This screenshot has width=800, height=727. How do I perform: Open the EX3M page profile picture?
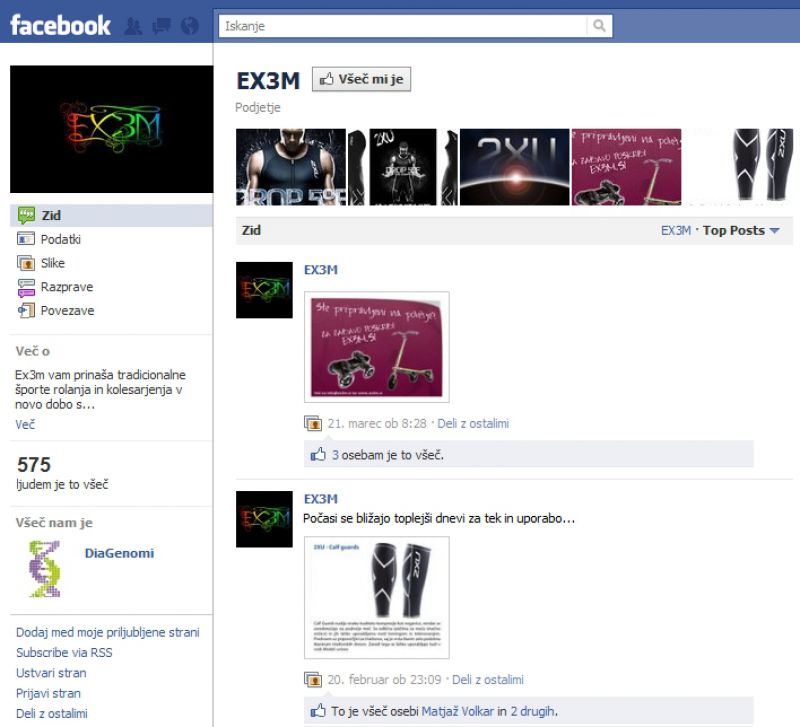112,129
